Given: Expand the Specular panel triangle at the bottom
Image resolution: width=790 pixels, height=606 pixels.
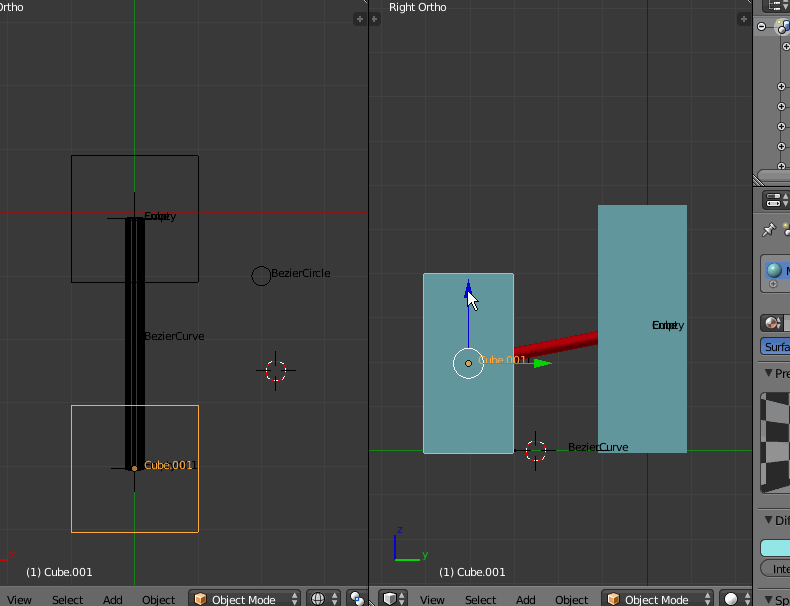Looking at the screenshot, I should (x=768, y=600).
